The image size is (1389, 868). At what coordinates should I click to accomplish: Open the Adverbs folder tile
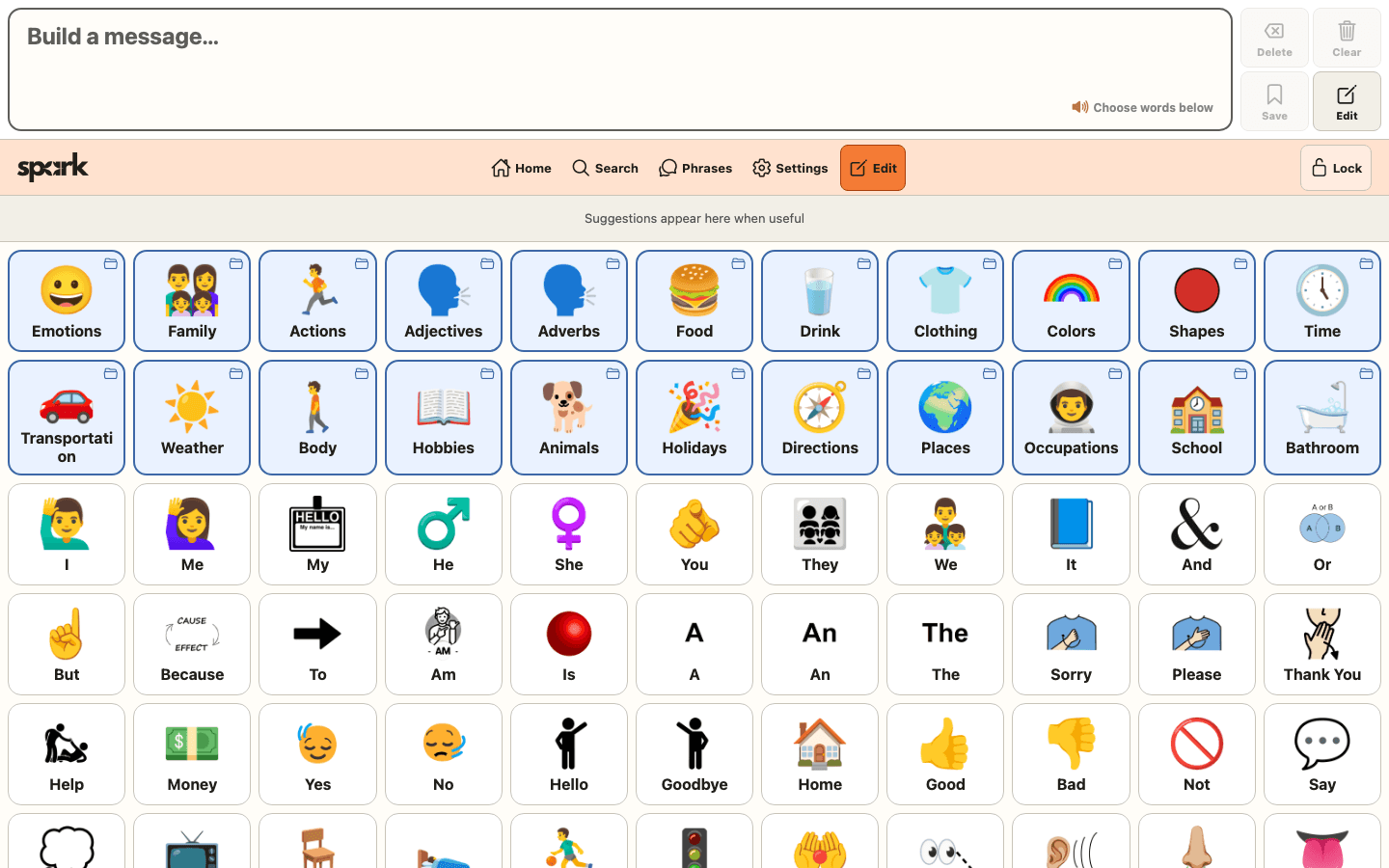pos(569,301)
